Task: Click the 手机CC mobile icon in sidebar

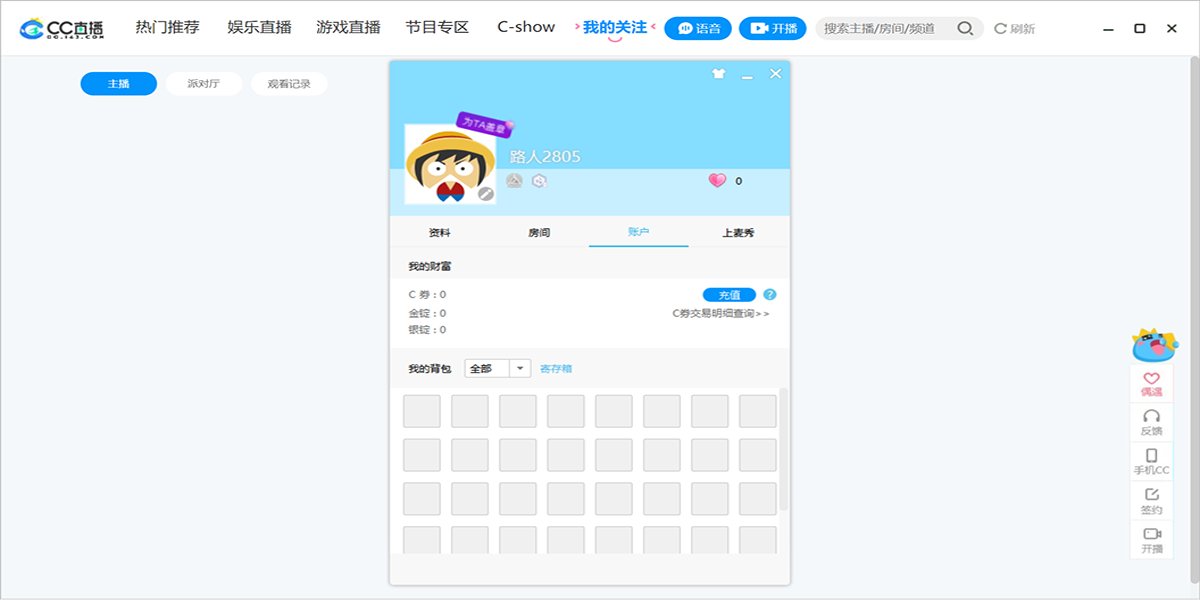Action: [1151, 460]
